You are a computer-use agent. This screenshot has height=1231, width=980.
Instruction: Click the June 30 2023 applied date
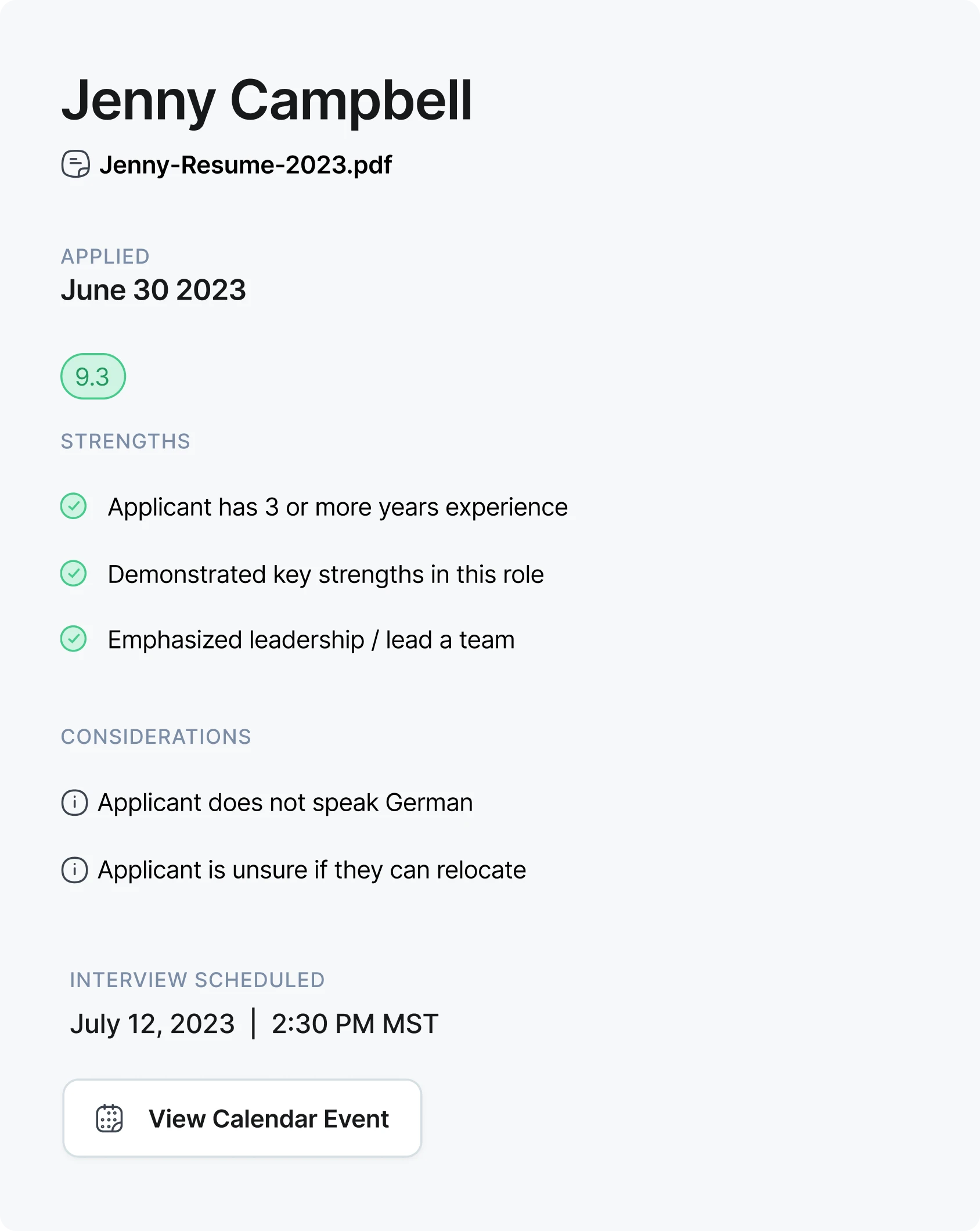[153, 290]
